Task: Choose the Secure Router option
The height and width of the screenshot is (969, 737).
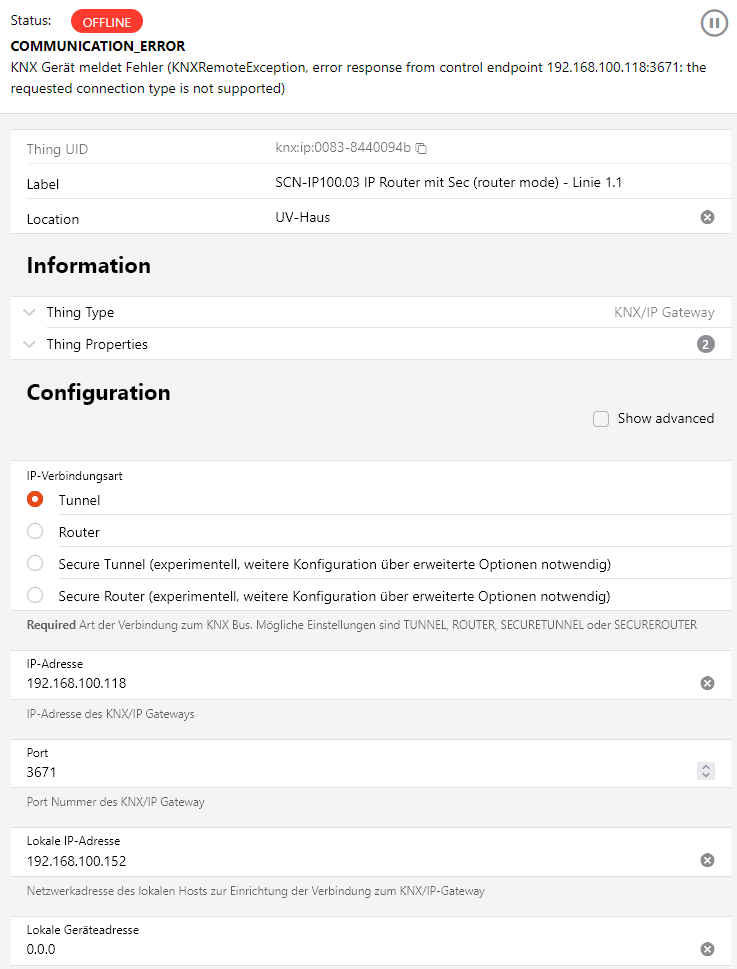Action: (x=35, y=596)
